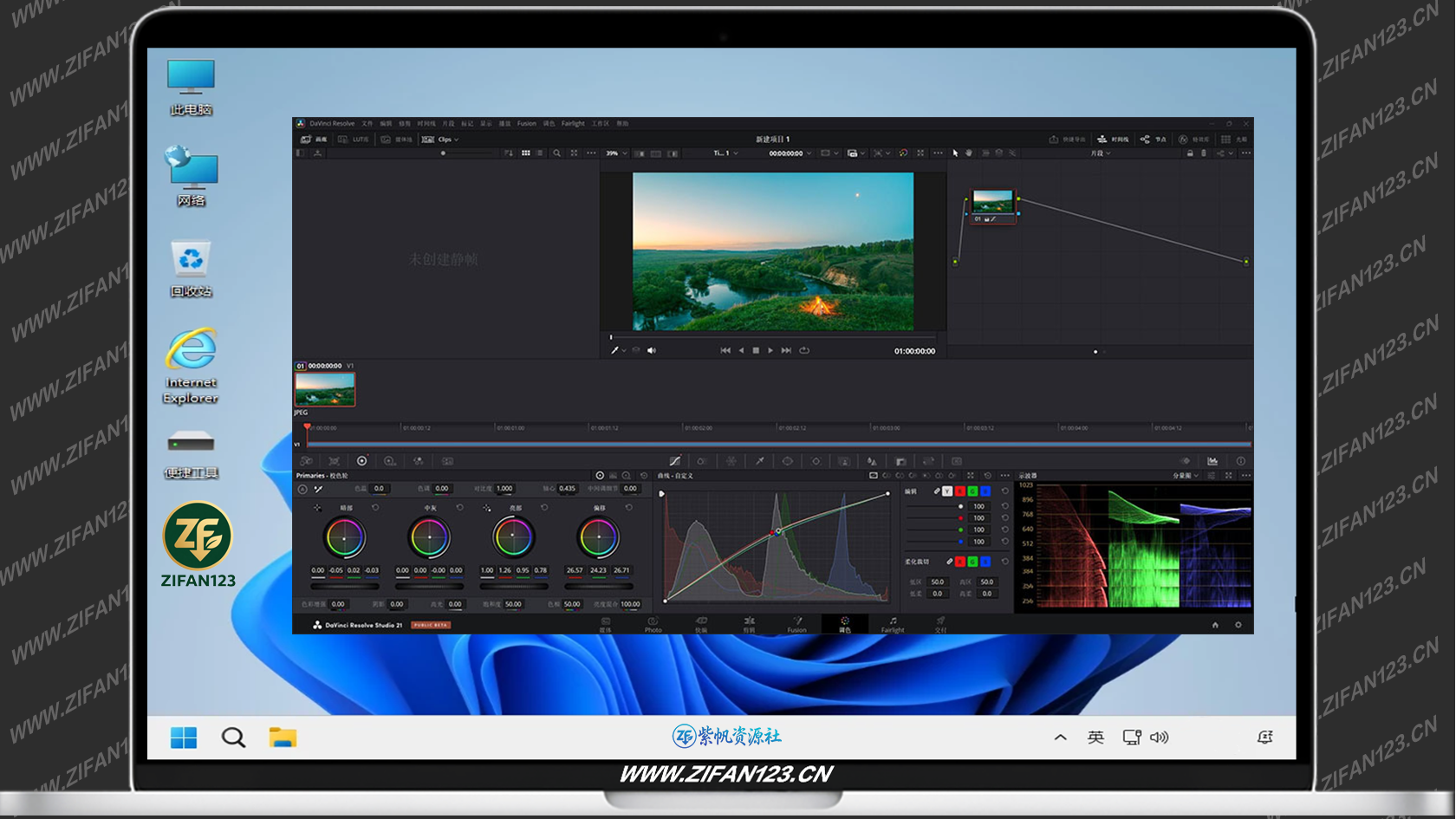Click Quick Export button
Viewport: 1456px width, 819px height.
[x=1067, y=139]
